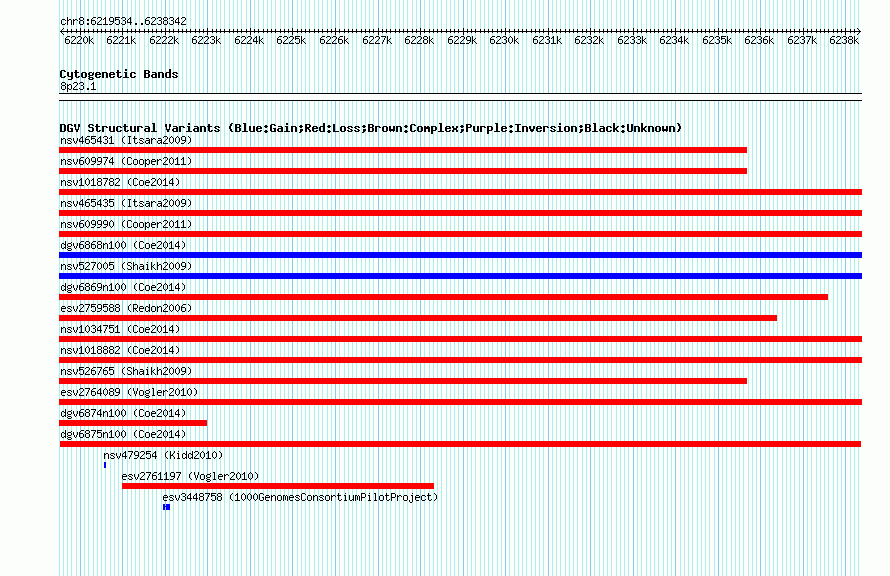Viewport: 890px width, 576px height.
Task: Click the 6225k ruler position
Action: click(291, 40)
